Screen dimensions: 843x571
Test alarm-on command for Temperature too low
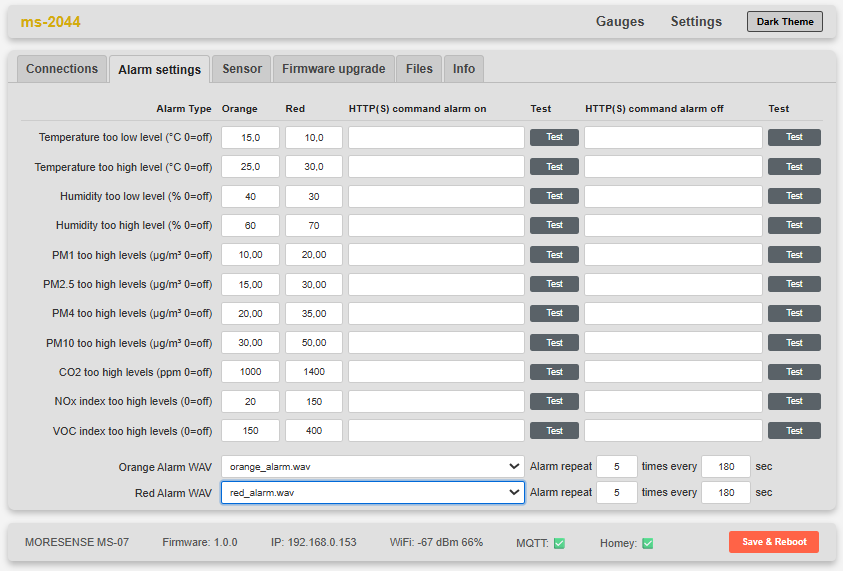(554, 138)
